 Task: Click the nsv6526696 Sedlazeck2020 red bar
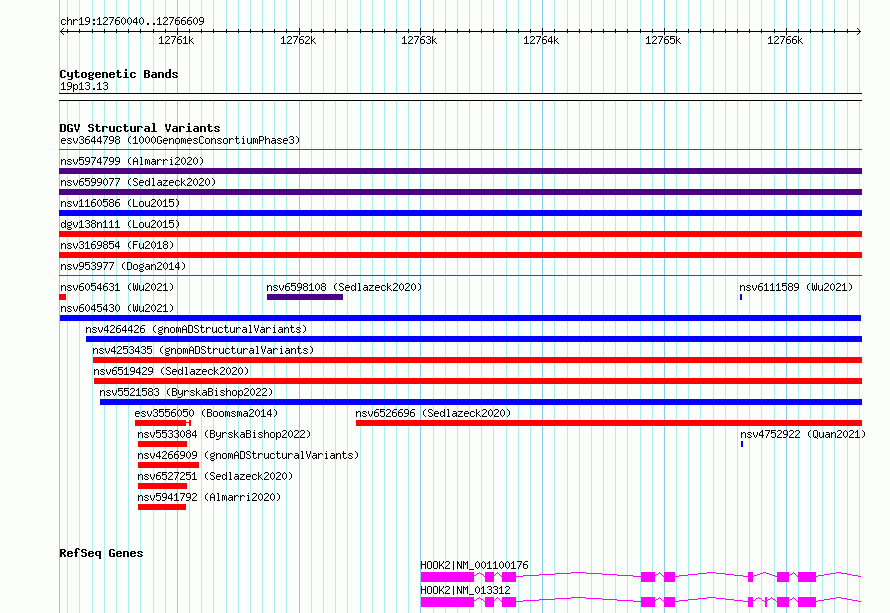608,423
